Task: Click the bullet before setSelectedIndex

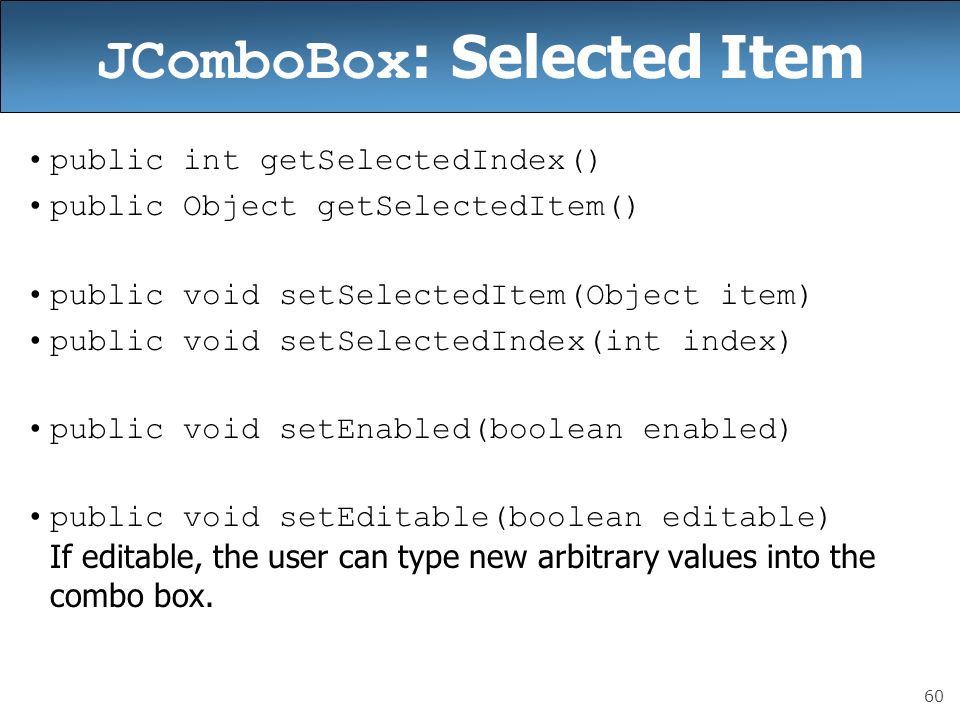Action: pos(36,340)
